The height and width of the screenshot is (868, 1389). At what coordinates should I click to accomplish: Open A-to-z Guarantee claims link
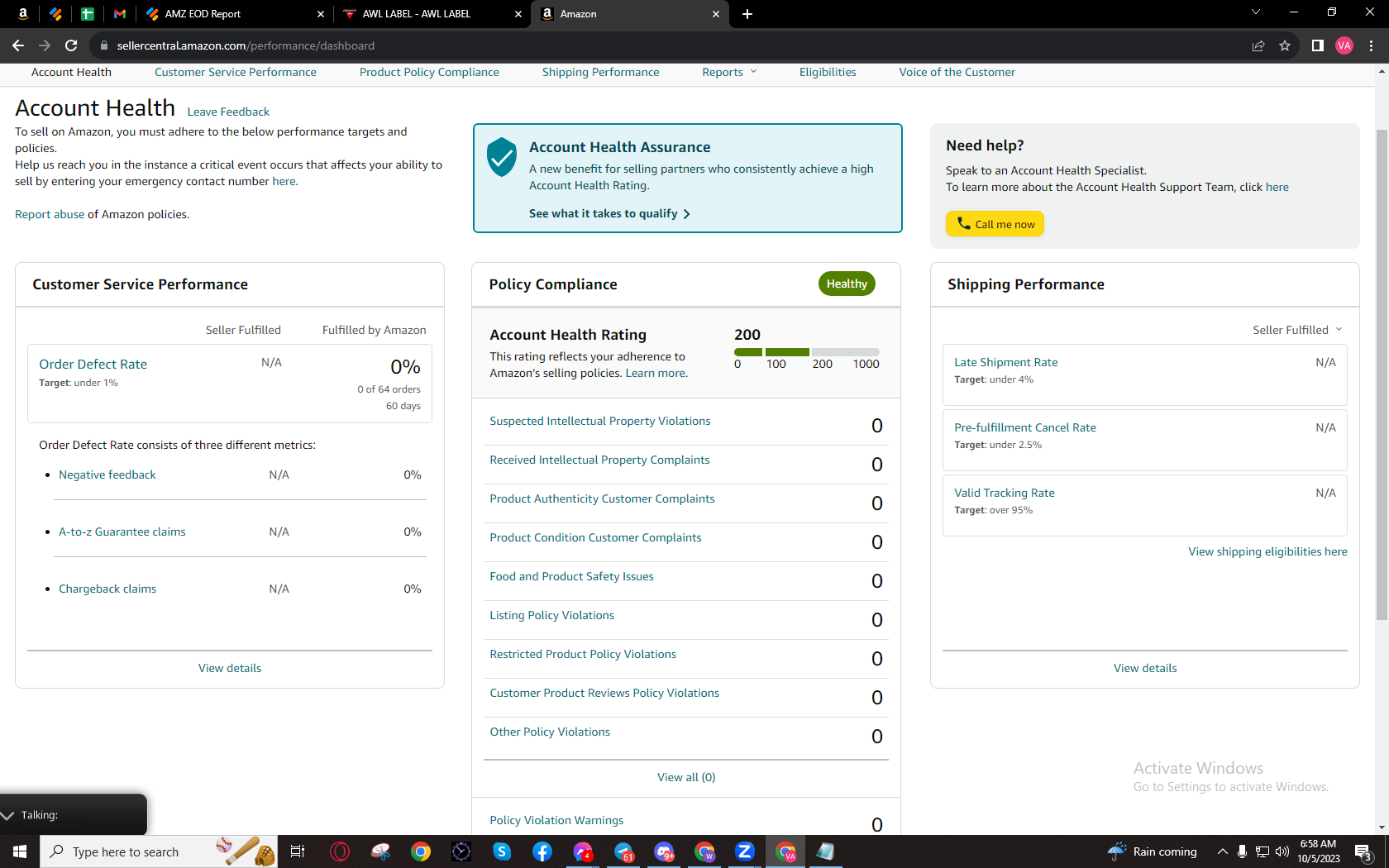pos(122,532)
